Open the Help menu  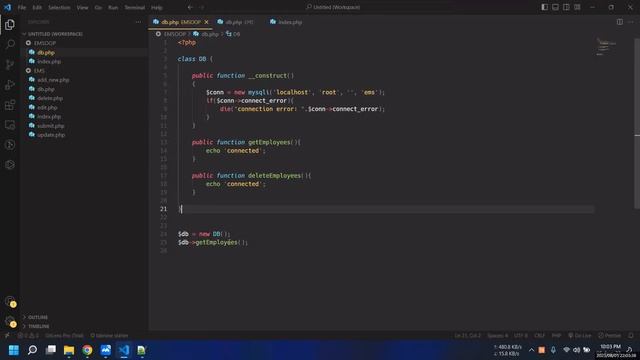[157, 7]
